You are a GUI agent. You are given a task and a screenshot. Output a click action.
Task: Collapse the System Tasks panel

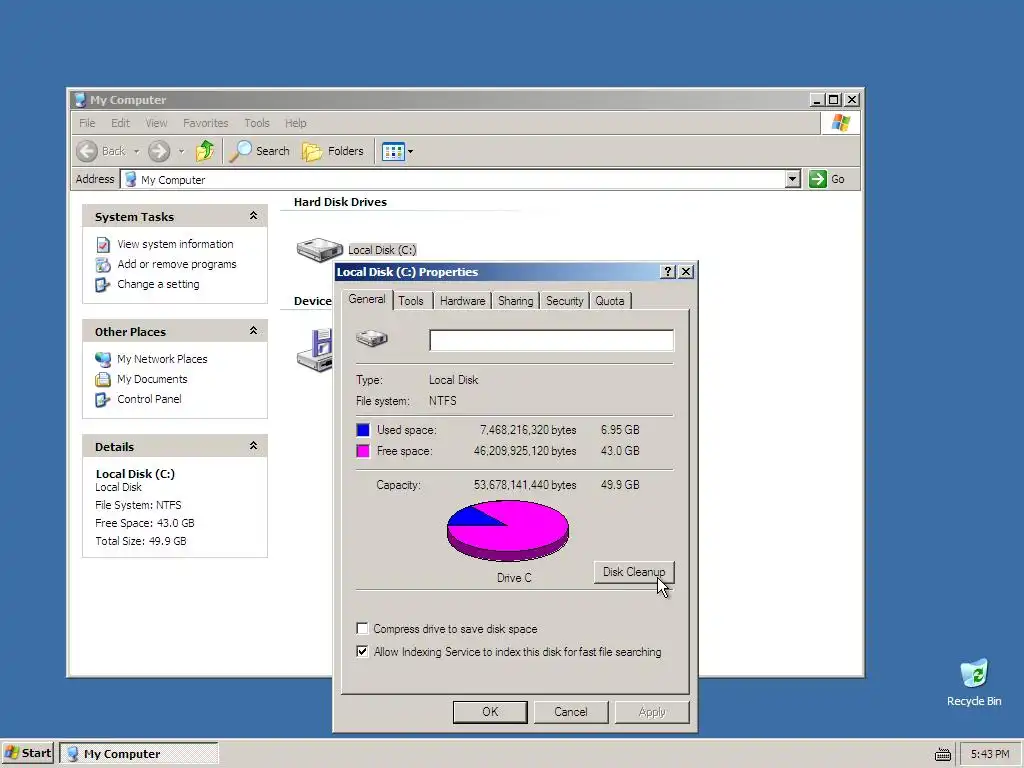pyautogui.click(x=253, y=216)
